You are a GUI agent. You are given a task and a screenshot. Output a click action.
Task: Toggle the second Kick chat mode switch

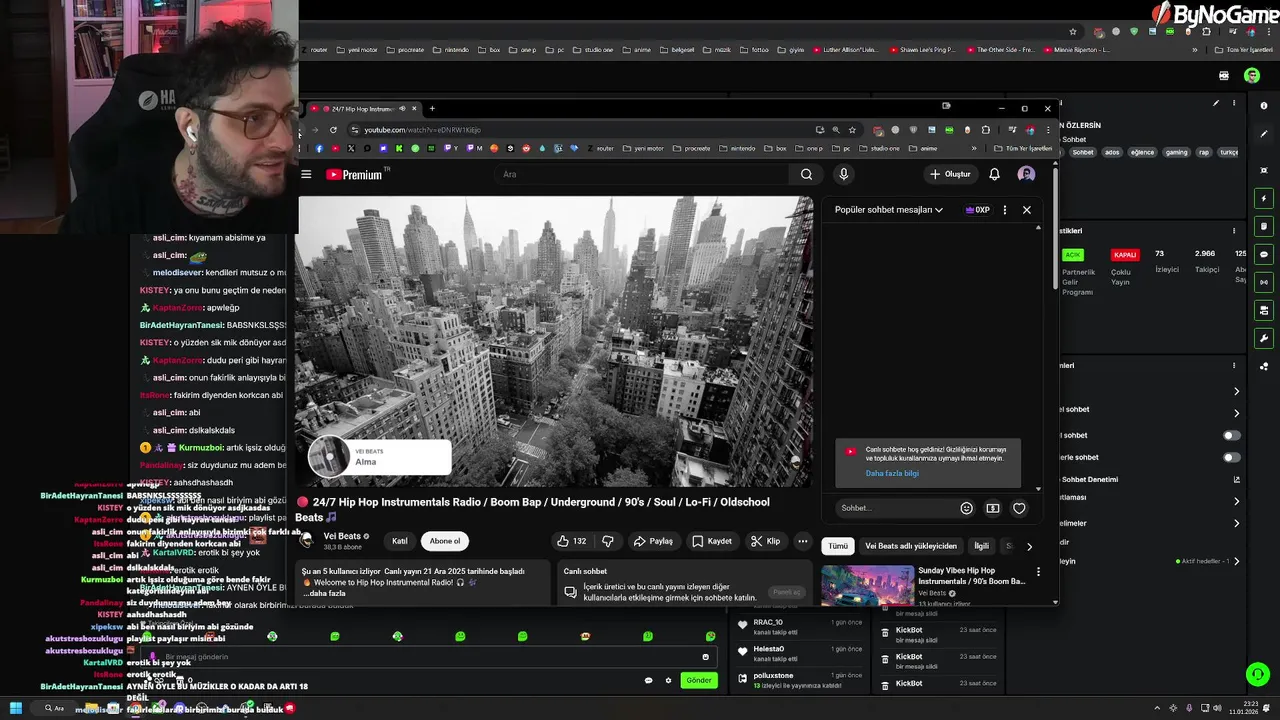click(1232, 458)
